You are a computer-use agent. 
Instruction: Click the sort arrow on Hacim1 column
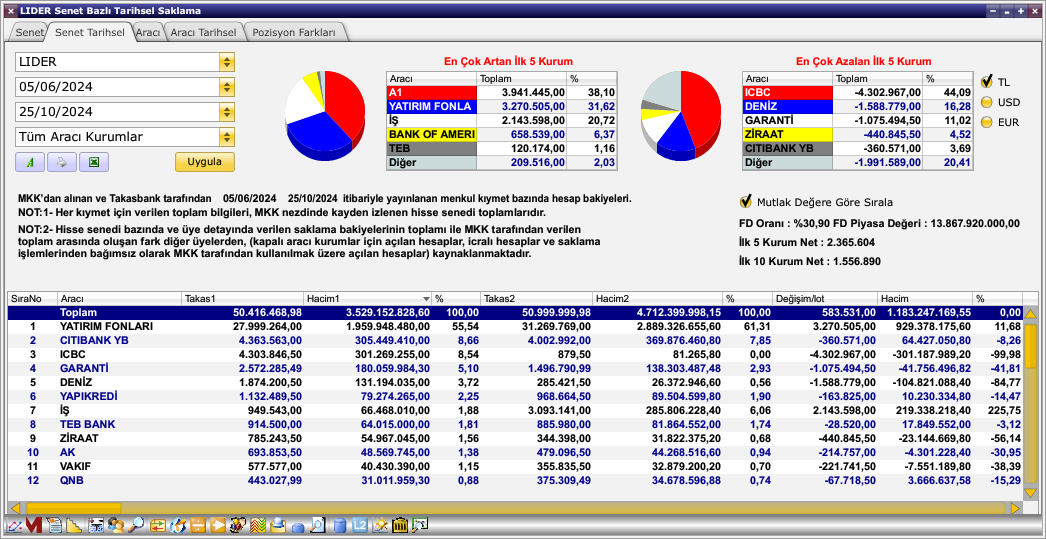(x=426, y=299)
